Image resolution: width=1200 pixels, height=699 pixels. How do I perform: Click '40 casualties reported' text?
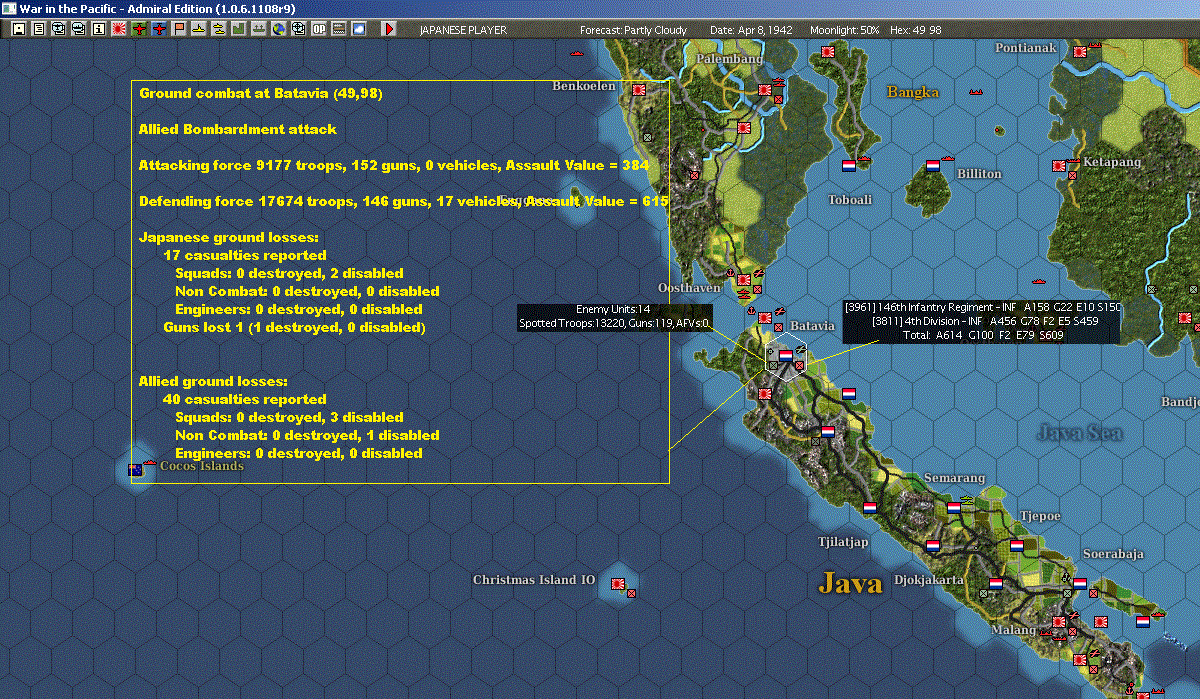pos(245,399)
